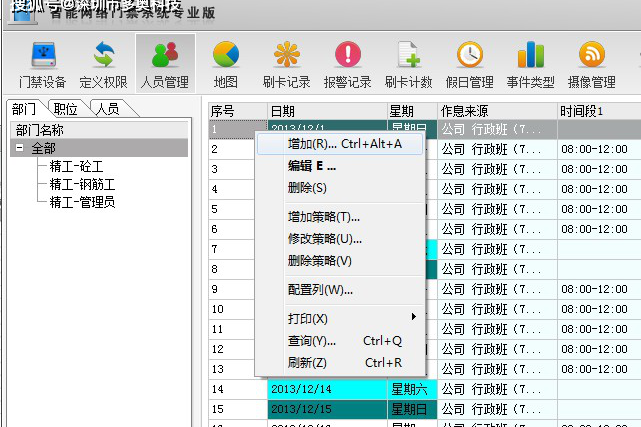Choose 编辑 E ... in the context menu
The width and height of the screenshot is (641, 427).
pyautogui.click(x=340, y=166)
